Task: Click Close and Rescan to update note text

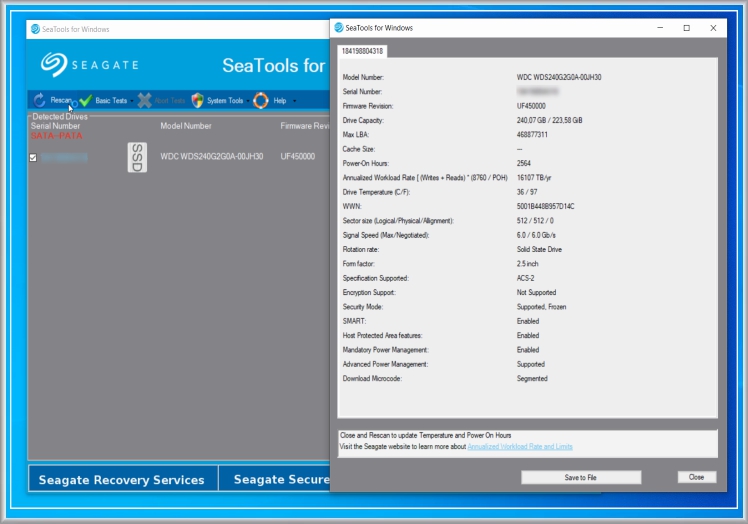Action: [x=425, y=435]
